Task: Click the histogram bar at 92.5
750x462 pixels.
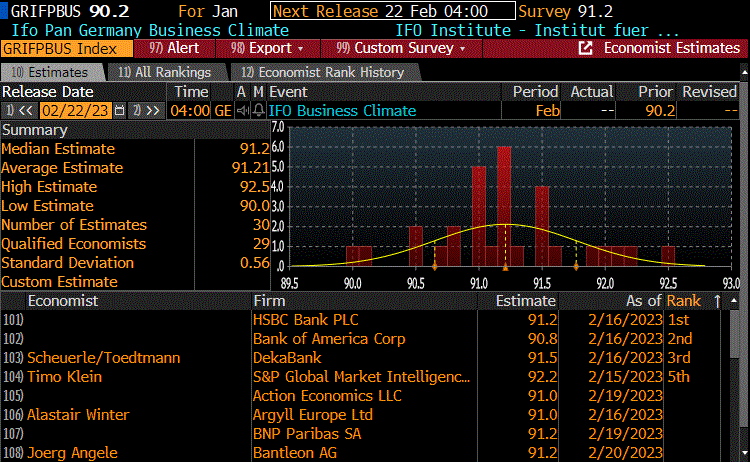Action: pos(668,256)
